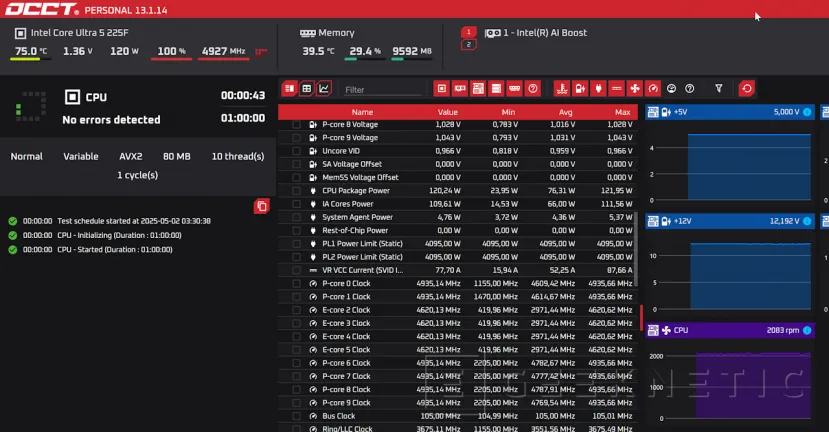Image resolution: width=829 pixels, height=432 pixels.
Task: Open the funnel filter options
Action: tap(719, 89)
